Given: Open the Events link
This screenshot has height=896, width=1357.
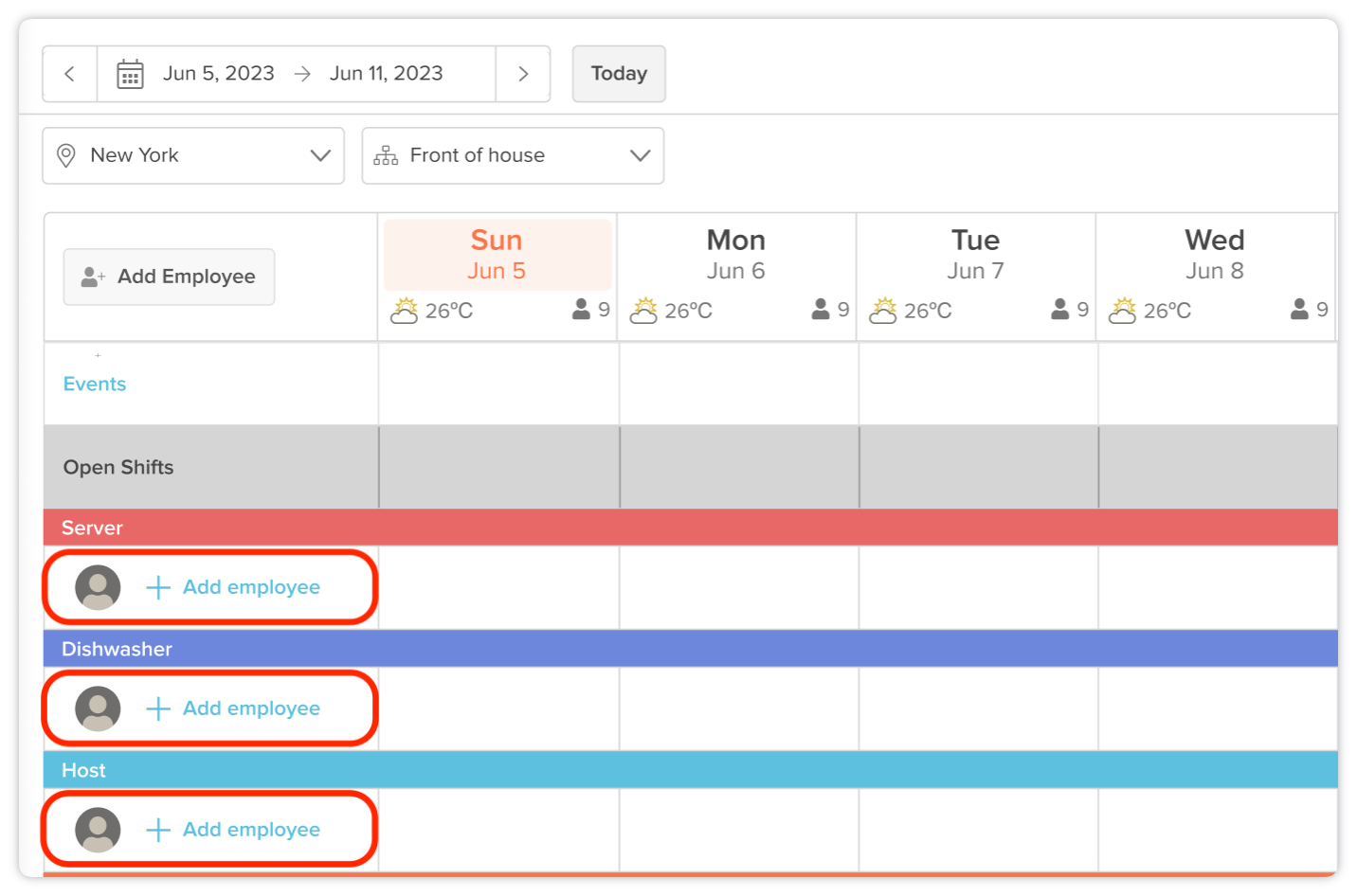Looking at the screenshot, I should [95, 385].
